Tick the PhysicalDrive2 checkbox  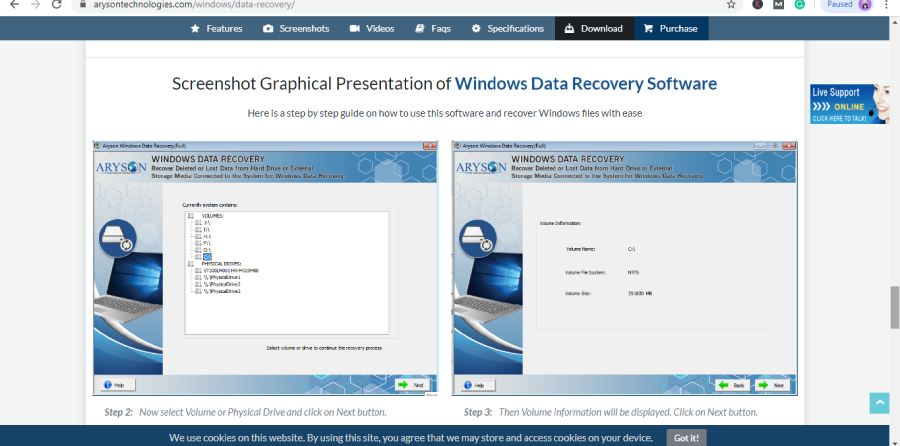(199, 284)
